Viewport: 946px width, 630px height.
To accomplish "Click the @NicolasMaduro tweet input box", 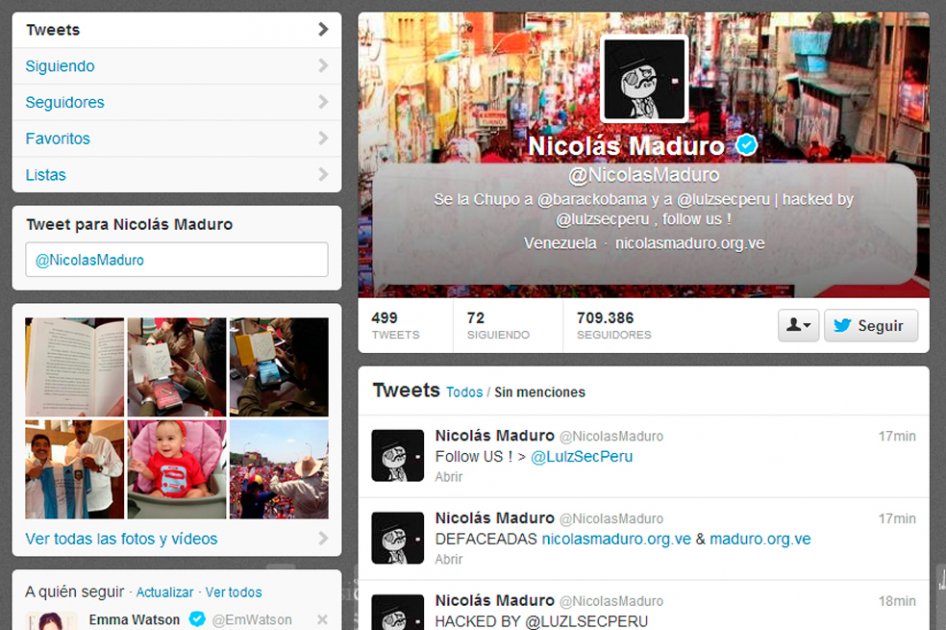I will (177, 259).
